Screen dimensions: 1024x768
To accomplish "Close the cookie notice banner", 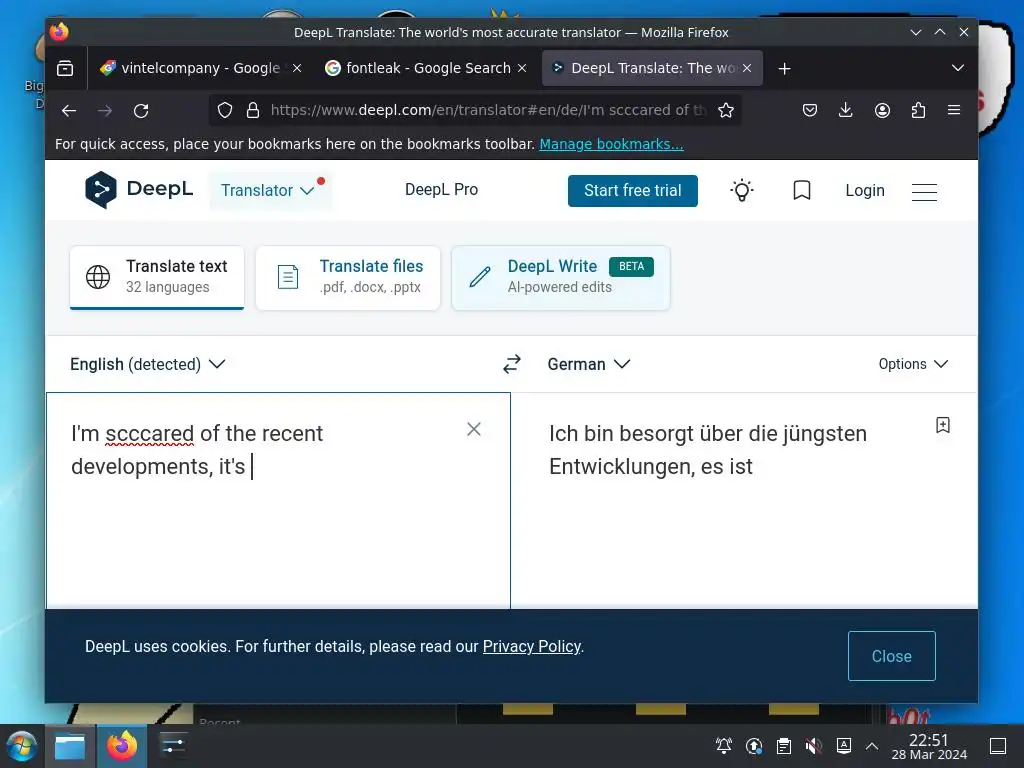I will (x=891, y=656).
